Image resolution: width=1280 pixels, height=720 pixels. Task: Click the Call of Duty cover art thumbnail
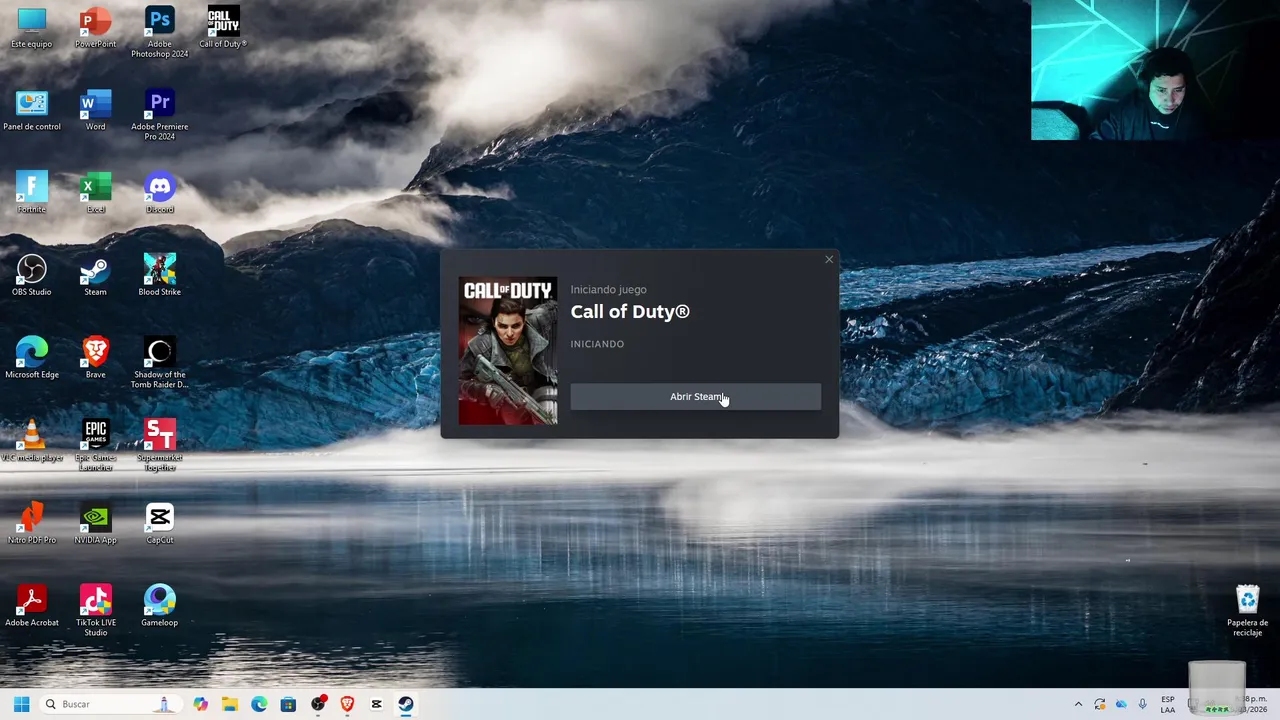508,351
